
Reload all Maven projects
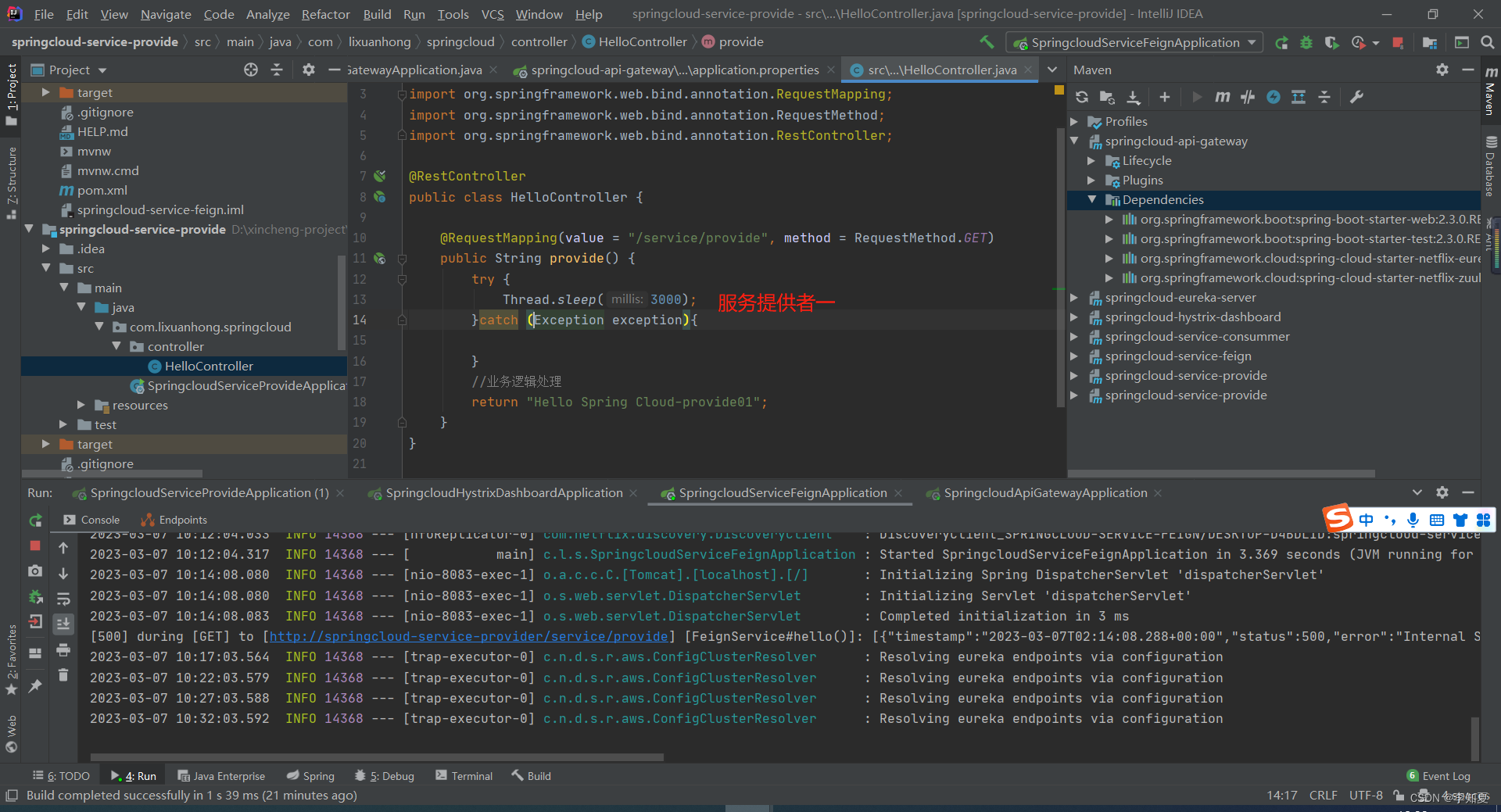[x=1082, y=97]
